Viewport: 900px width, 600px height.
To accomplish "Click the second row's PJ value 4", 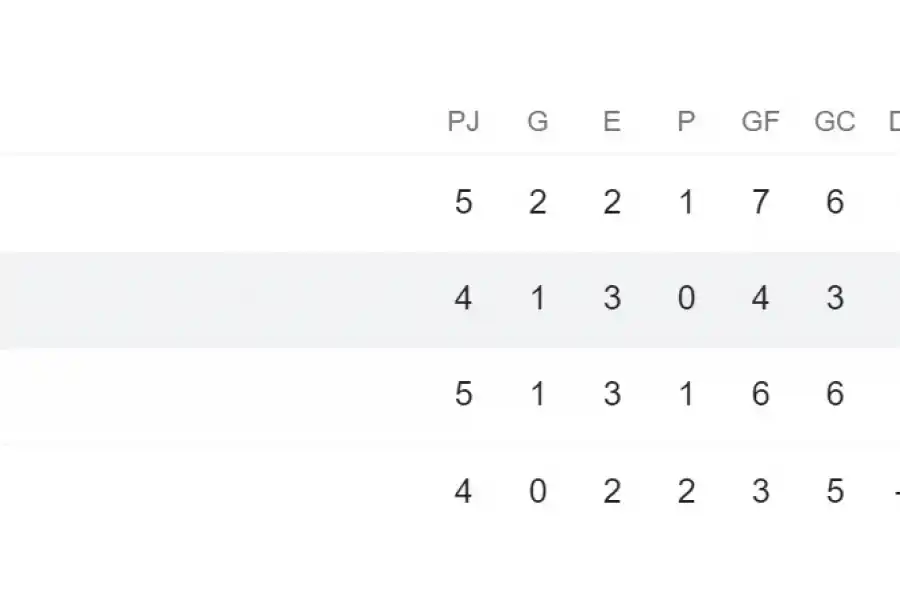I will (x=463, y=298).
